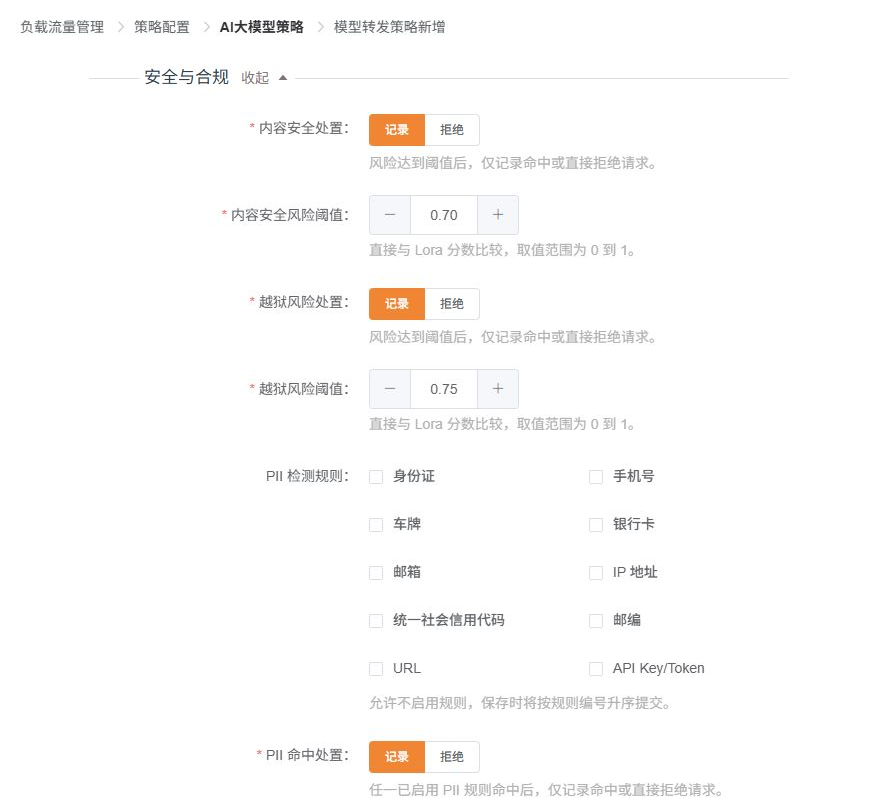Click the 内容安全风险阈值 input showing 0.70

tap(444, 215)
